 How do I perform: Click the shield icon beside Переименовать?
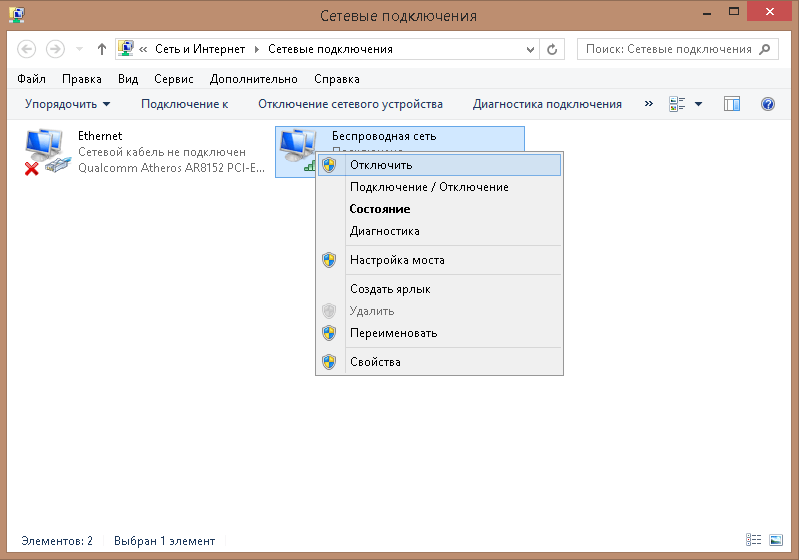pos(329,333)
